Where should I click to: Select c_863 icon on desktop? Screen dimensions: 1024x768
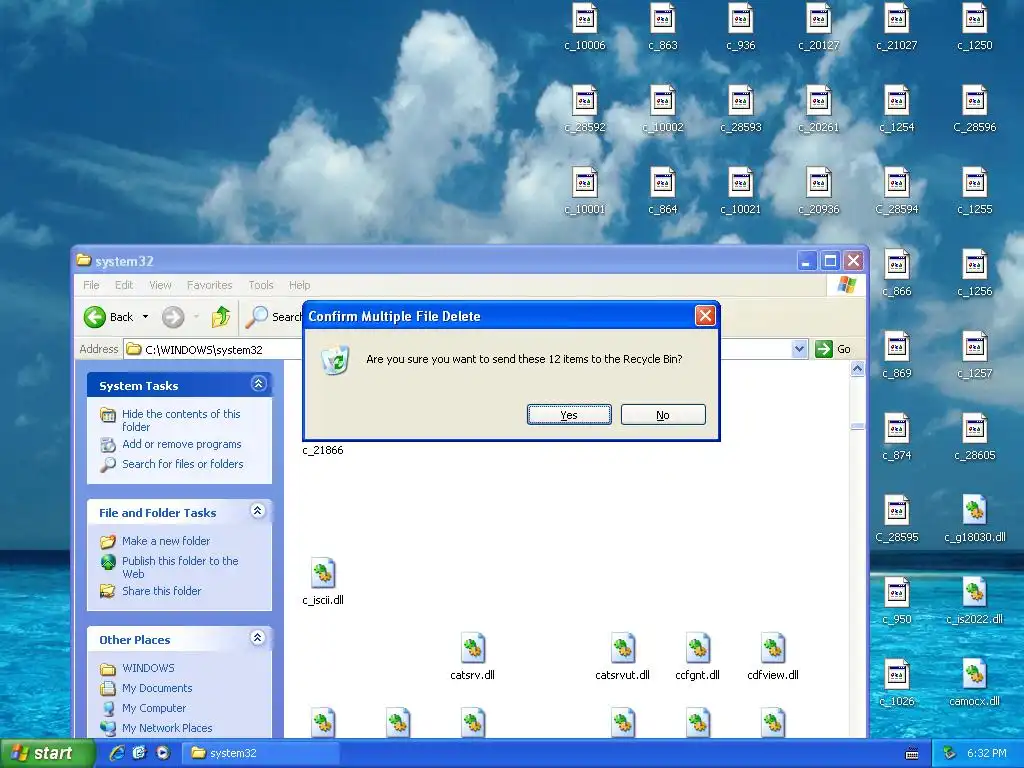click(x=663, y=19)
